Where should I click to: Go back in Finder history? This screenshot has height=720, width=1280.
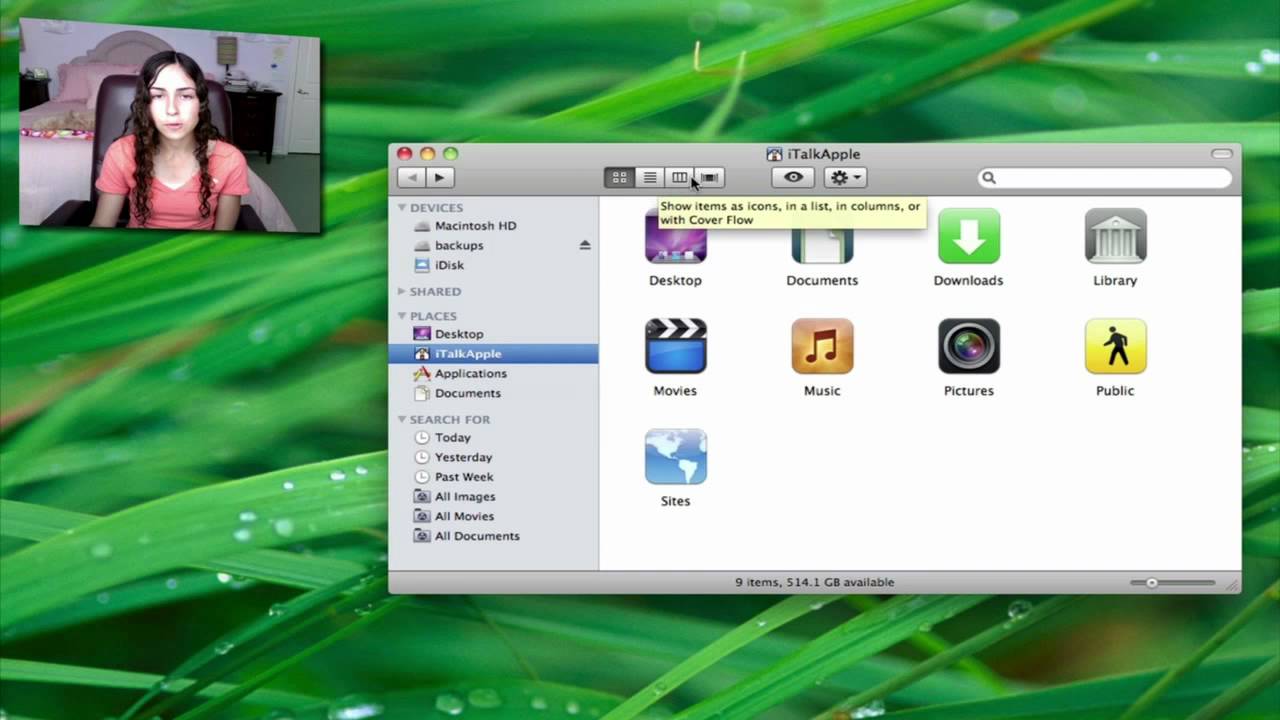click(411, 177)
